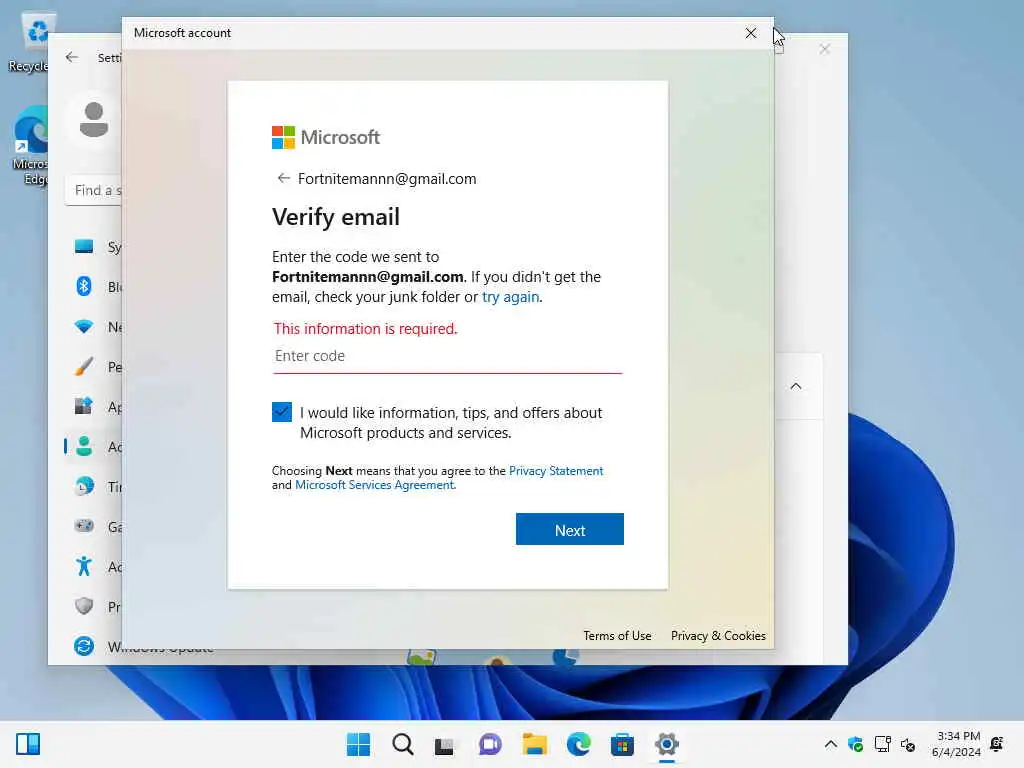Image resolution: width=1024 pixels, height=768 pixels.
Task: Select System icon in Settings sidebar
Action: (x=84, y=247)
